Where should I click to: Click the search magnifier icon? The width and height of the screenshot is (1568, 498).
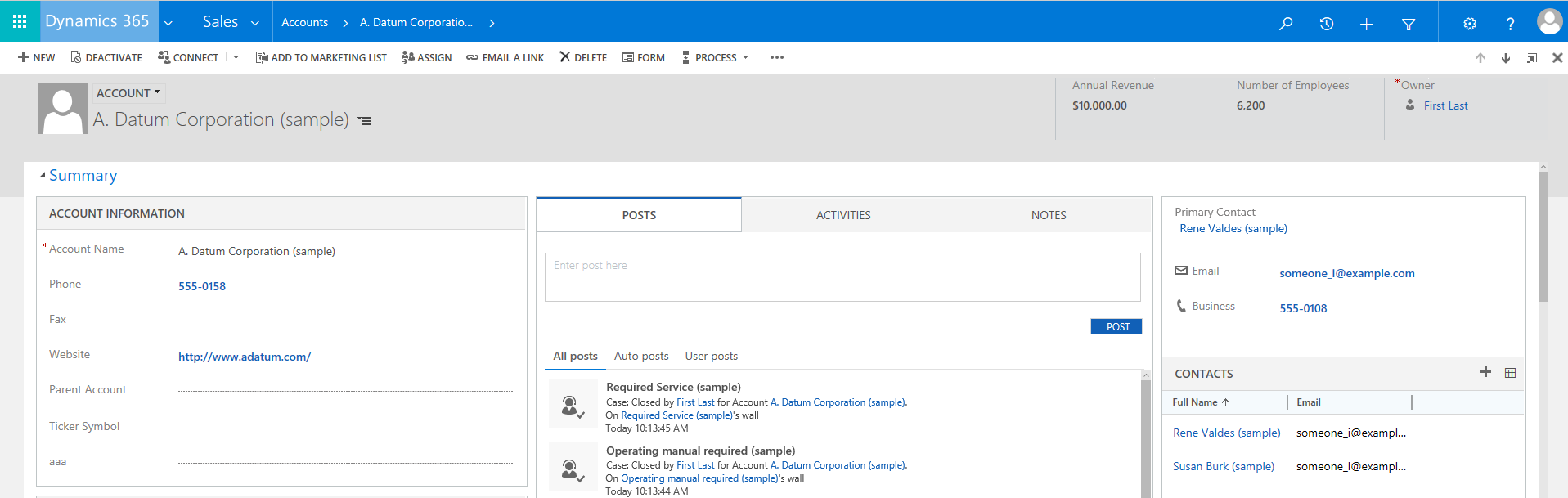(1286, 24)
